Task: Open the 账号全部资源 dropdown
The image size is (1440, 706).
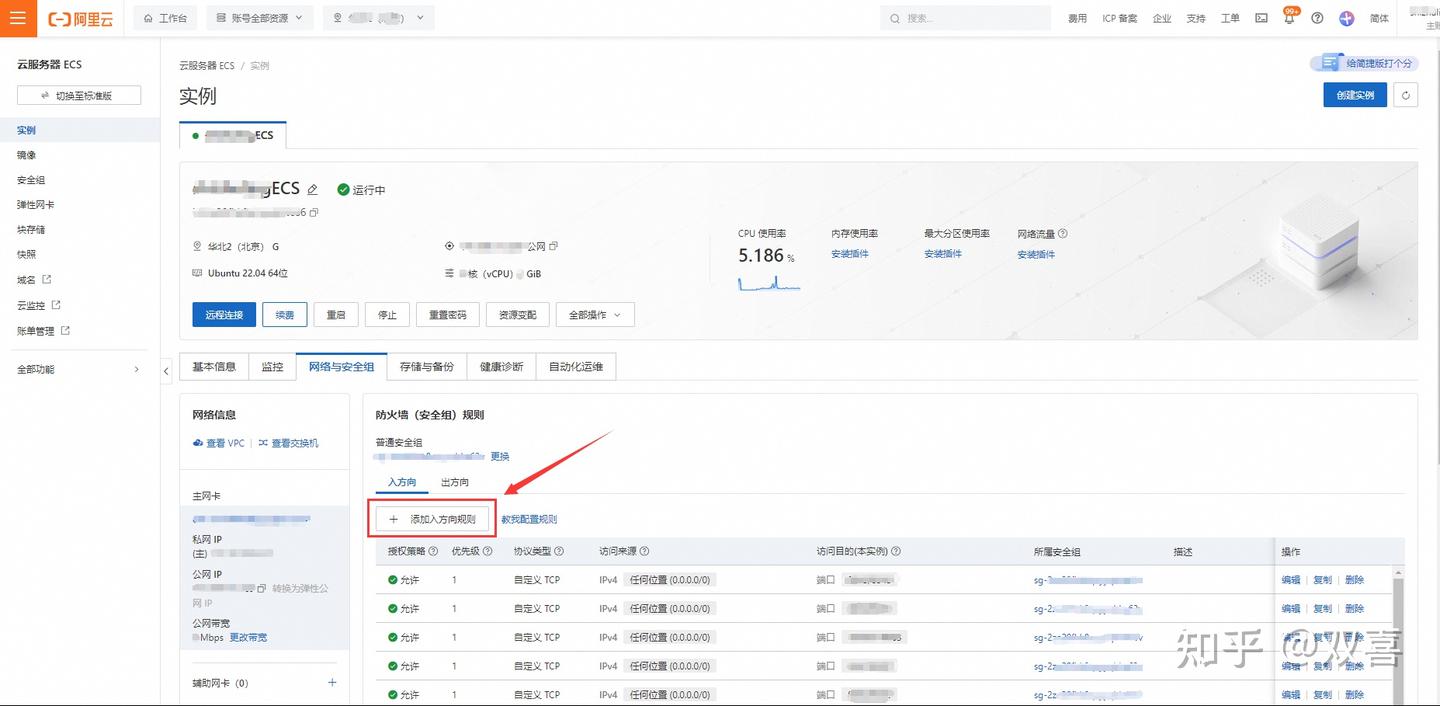Action: click(260, 18)
